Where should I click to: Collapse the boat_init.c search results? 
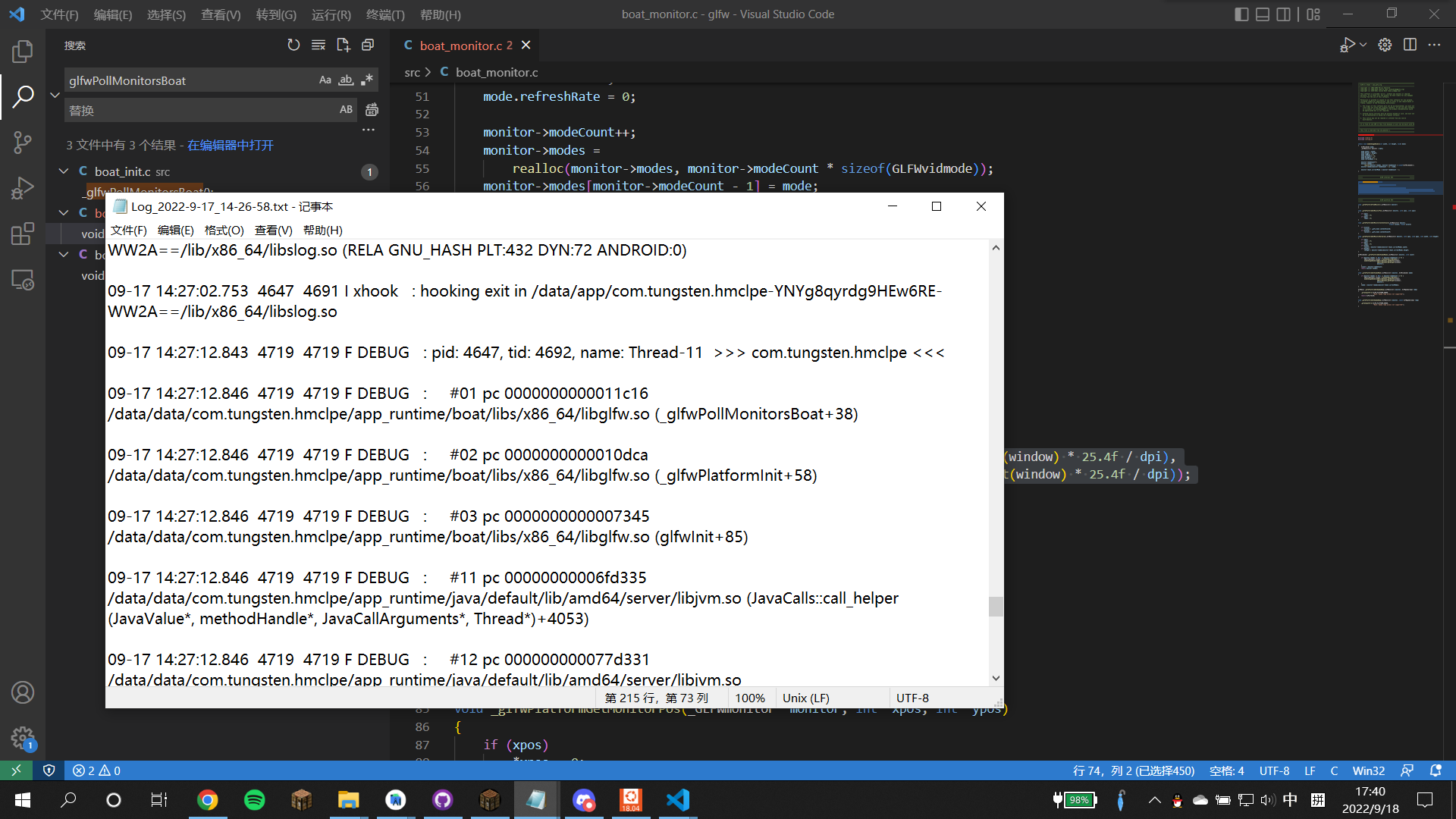click(64, 171)
